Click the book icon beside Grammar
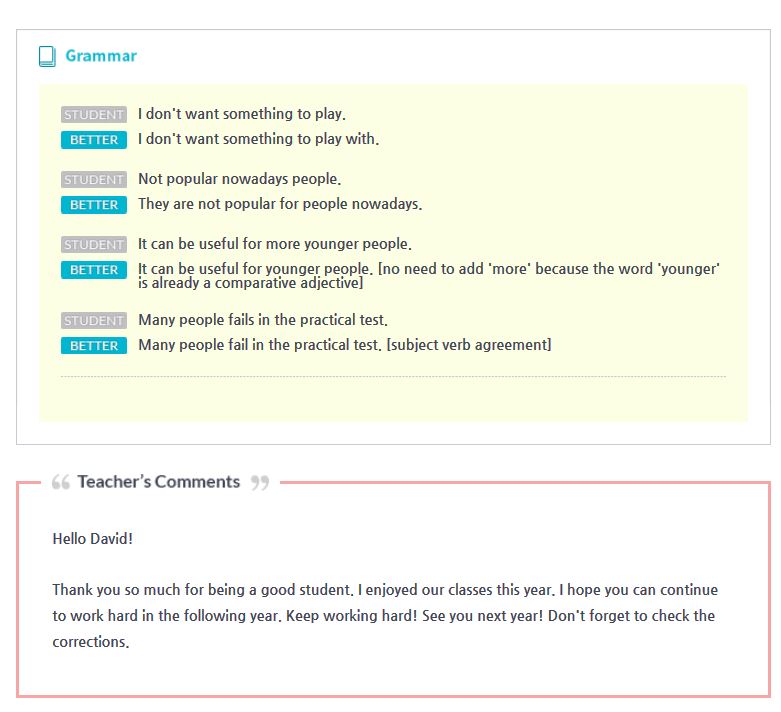The image size is (781, 712). (x=47, y=56)
